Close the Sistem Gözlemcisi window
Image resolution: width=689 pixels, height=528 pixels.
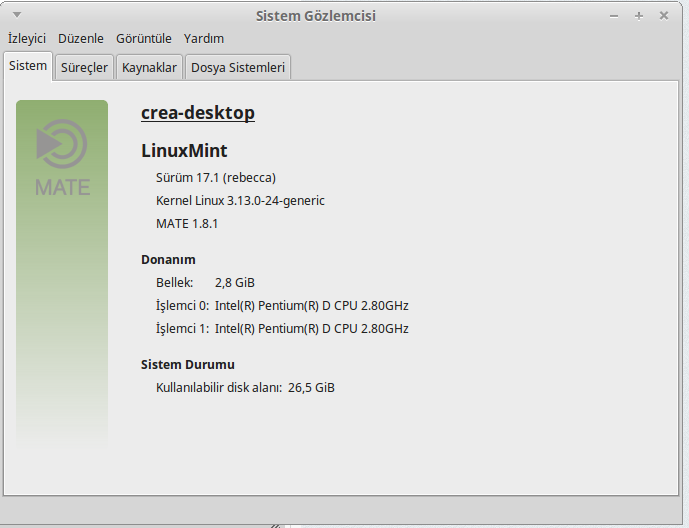[664, 16]
